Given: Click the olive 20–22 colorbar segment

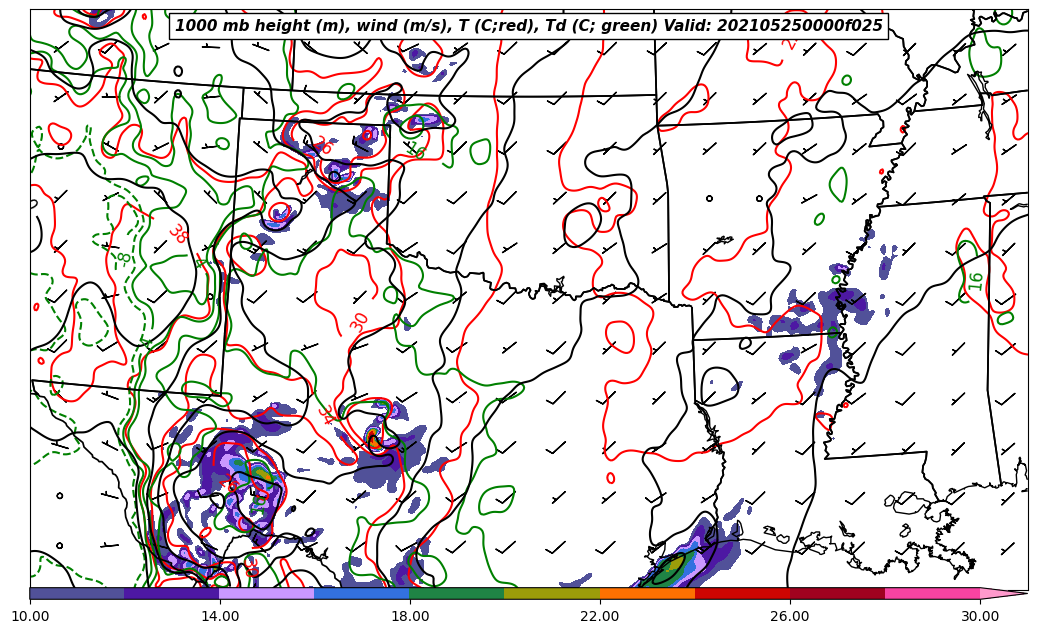Looking at the screenshot, I should 552,593.
